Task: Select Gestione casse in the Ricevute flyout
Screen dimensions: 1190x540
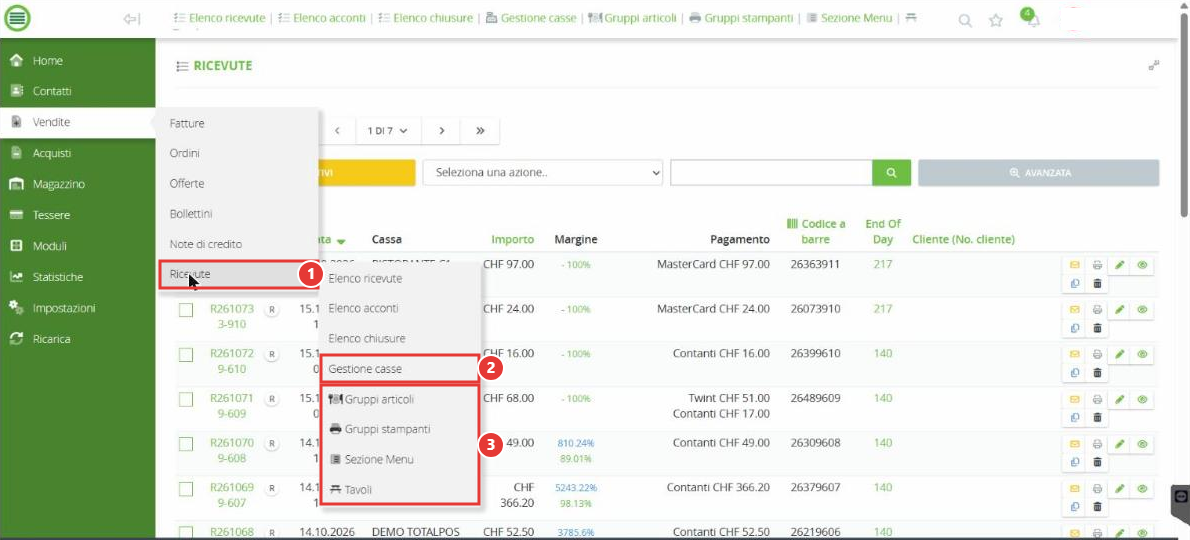Action: point(365,369)
